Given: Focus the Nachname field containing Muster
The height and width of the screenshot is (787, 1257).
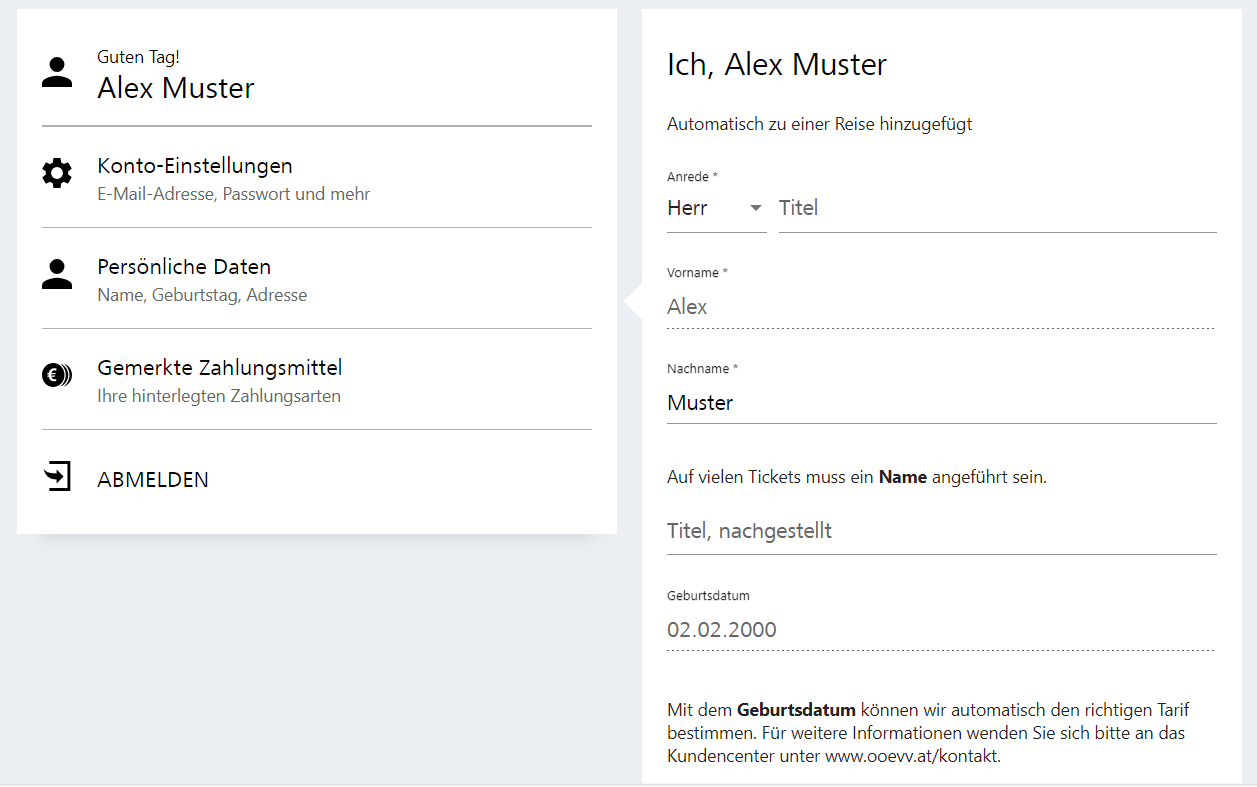Looking at the screenshot, I should 940,403.
